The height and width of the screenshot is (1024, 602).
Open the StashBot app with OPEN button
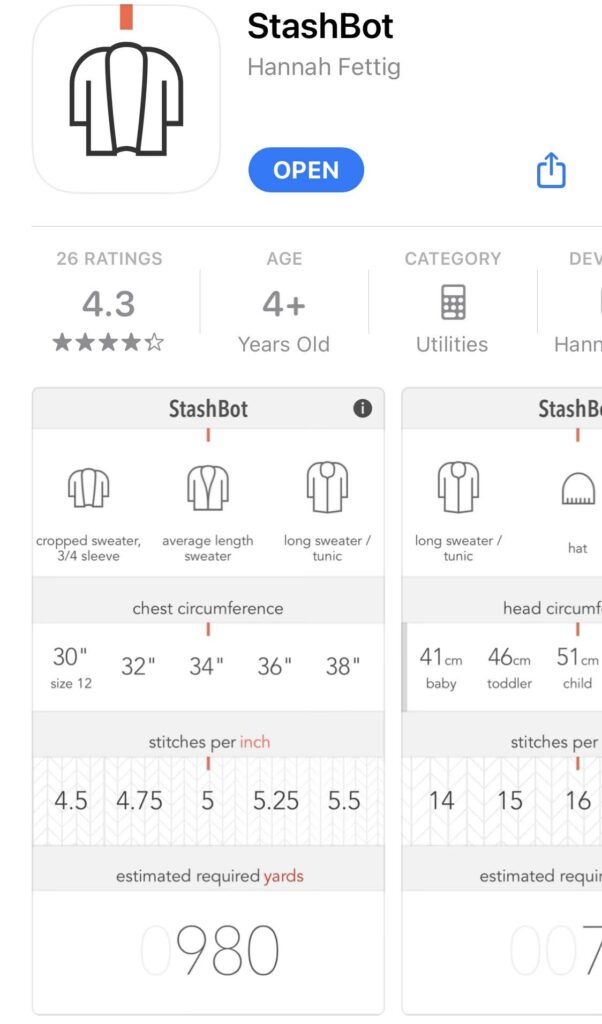306,170
